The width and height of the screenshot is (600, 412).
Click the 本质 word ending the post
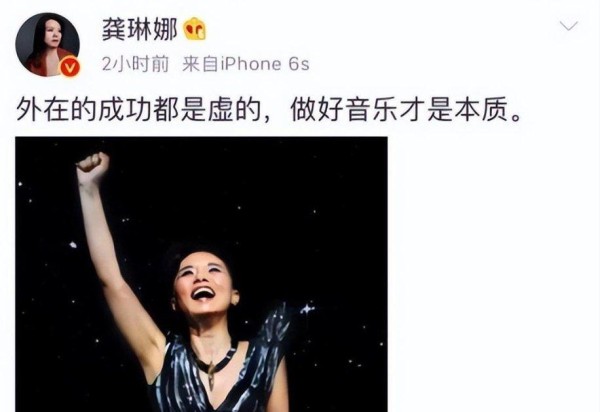tap(481, 111)
